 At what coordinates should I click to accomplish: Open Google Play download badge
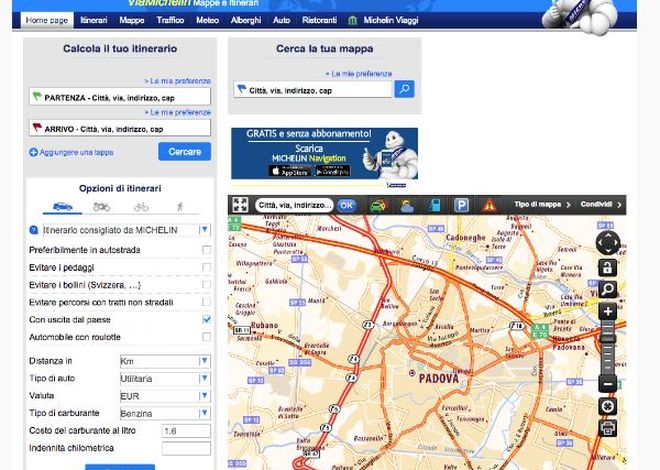(333, 171)
